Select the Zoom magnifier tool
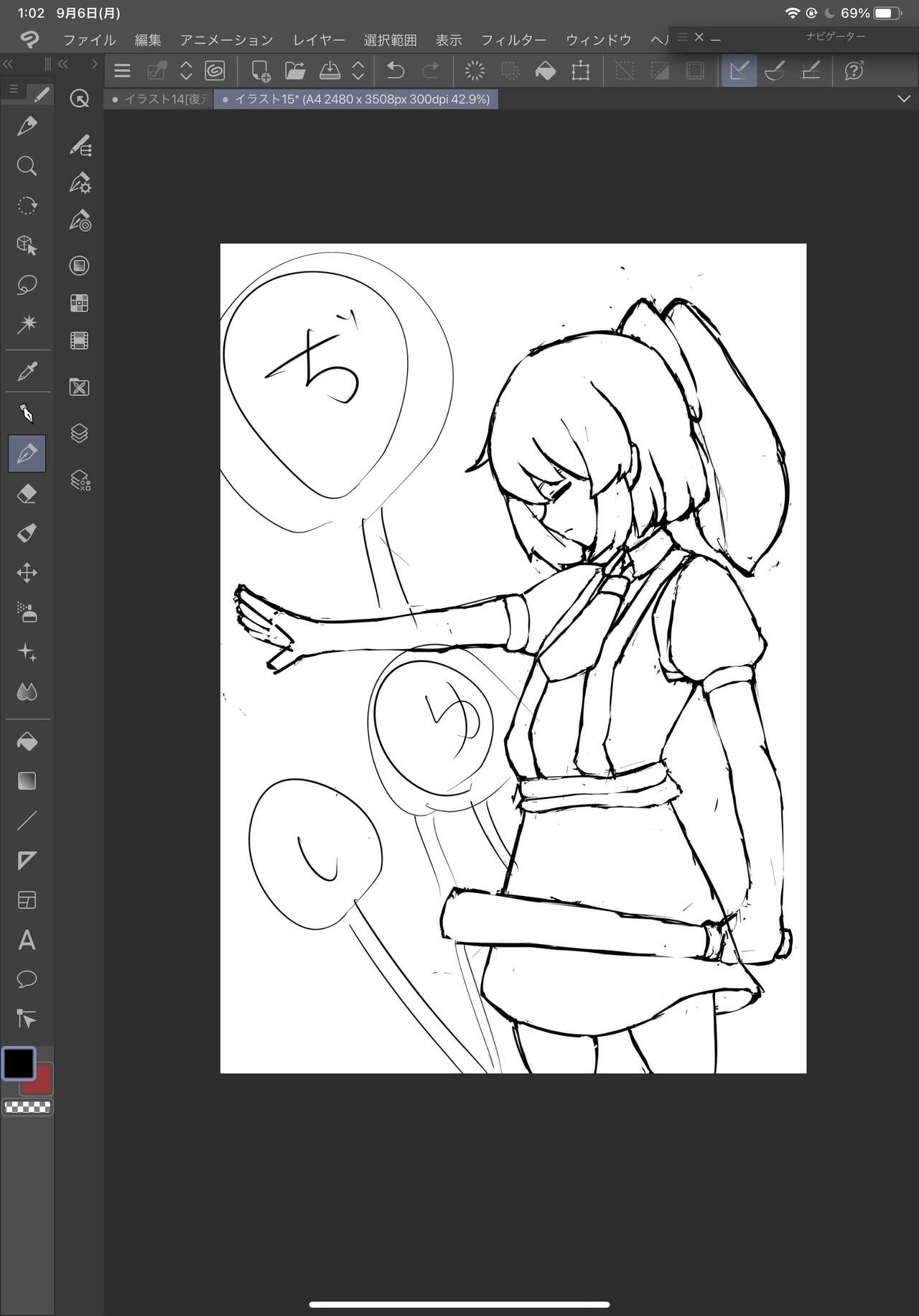The image size is (919, 1316). (x=27, y=166)
